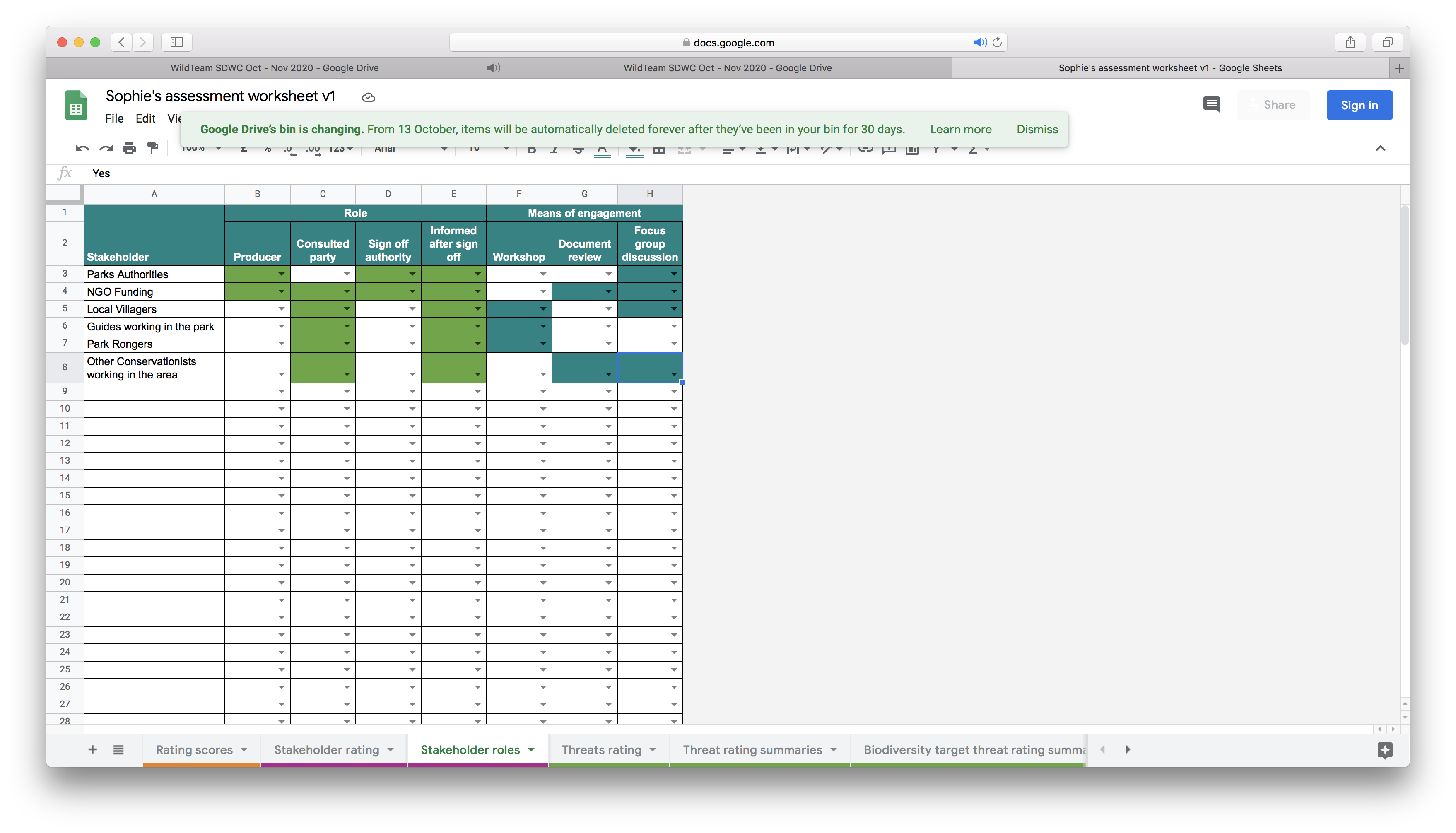Click the redo arrow in toolbar
Image resolution: width=1456 pixels, height=833 pixels.
(x=106, y=149)
